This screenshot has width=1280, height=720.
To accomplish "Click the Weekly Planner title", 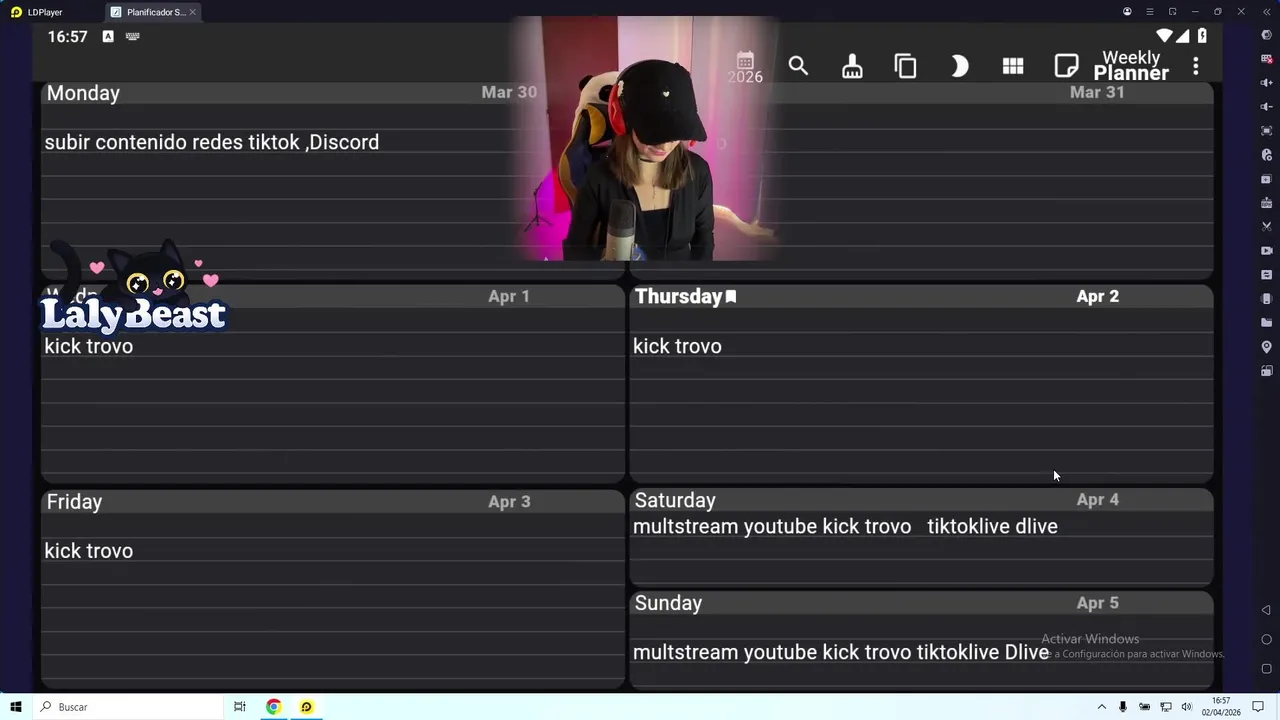I will (x=1131, y=66).
